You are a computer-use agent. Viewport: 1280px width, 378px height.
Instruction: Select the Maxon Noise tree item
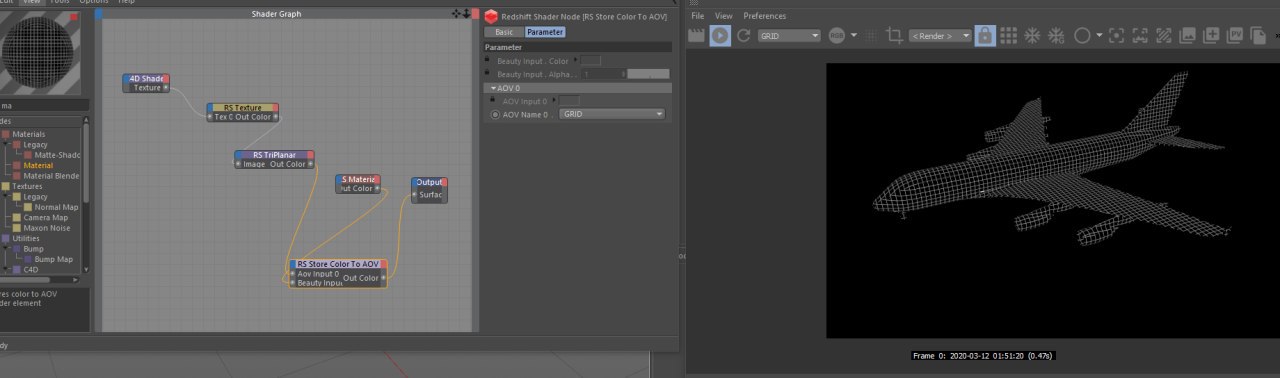click(46, 228)
